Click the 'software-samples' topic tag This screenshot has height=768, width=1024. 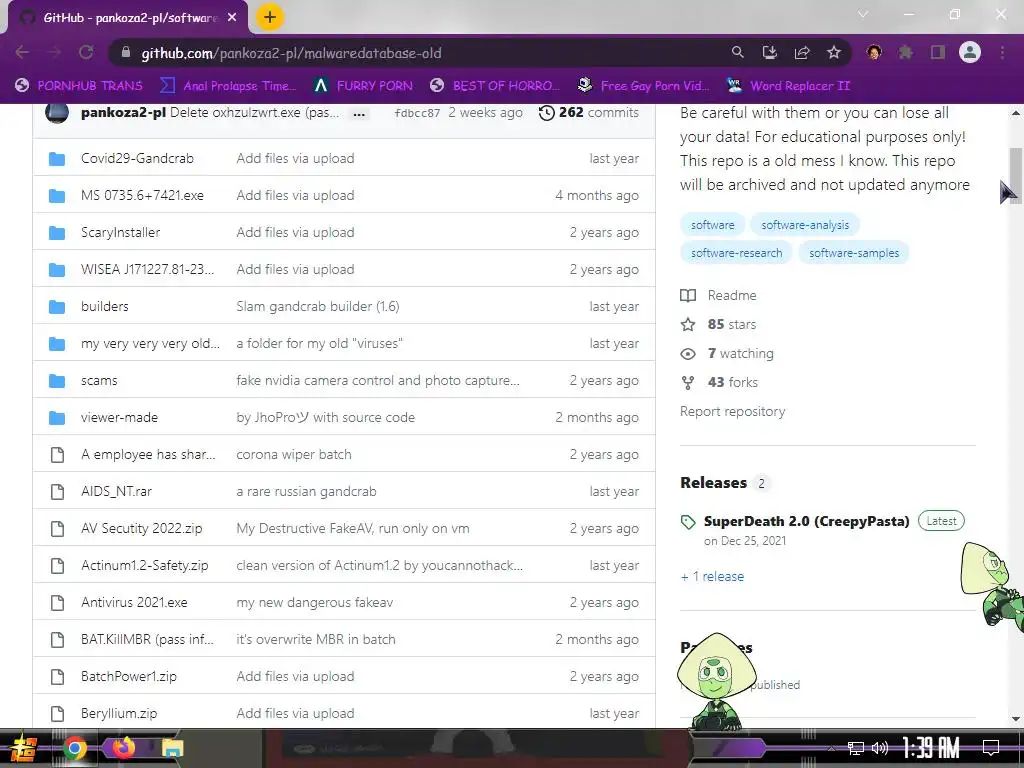point(854,253)
